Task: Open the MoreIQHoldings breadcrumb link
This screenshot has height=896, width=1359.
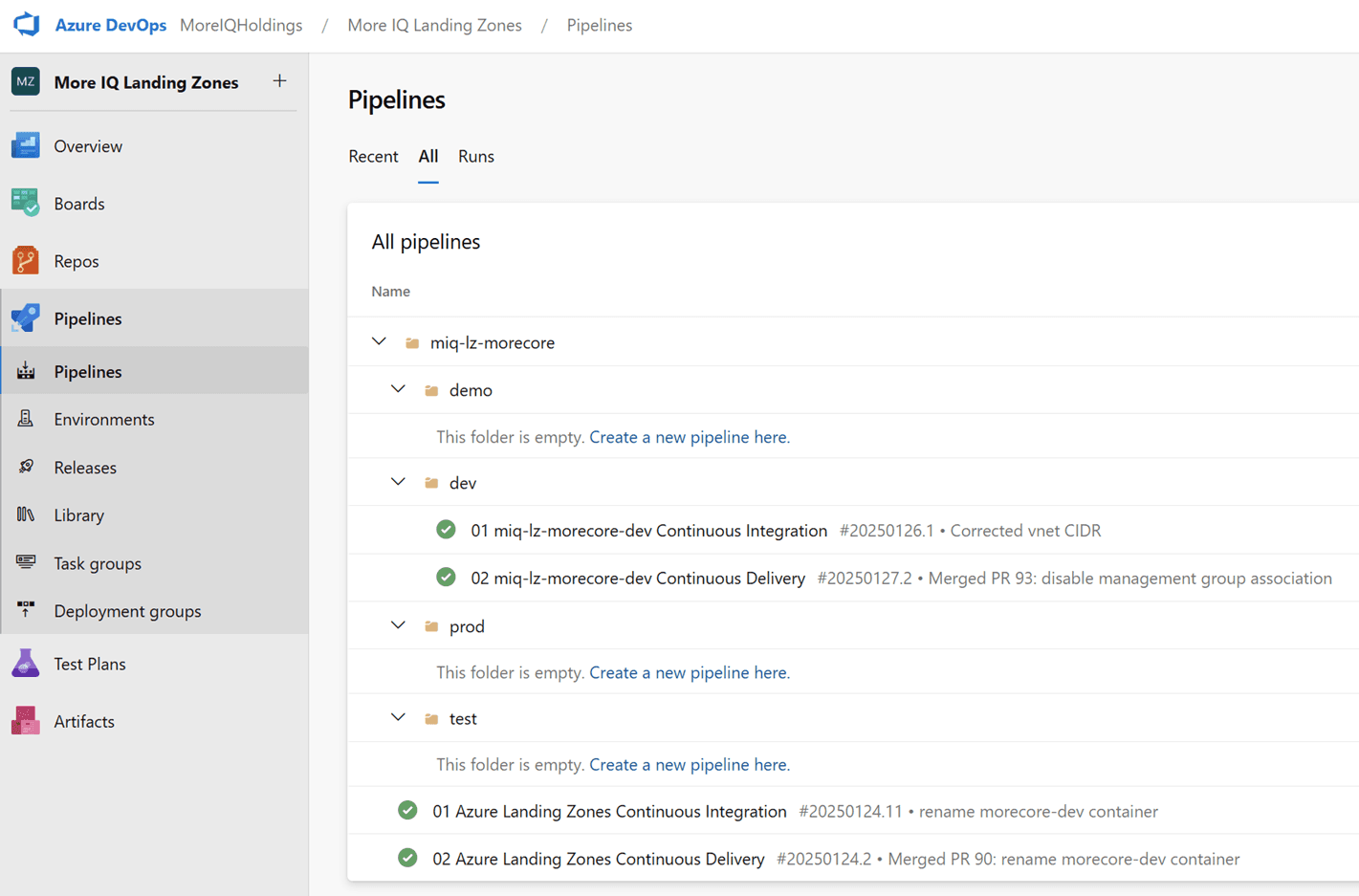Action: click(240, 25)
